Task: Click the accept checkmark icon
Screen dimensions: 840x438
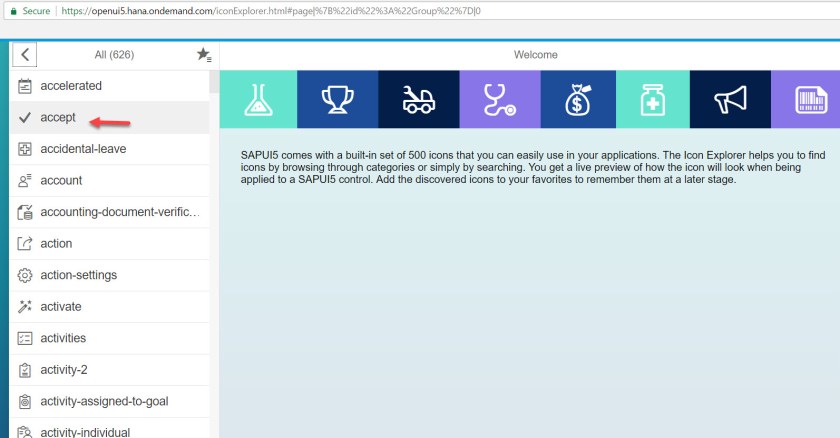Action: 25,117
